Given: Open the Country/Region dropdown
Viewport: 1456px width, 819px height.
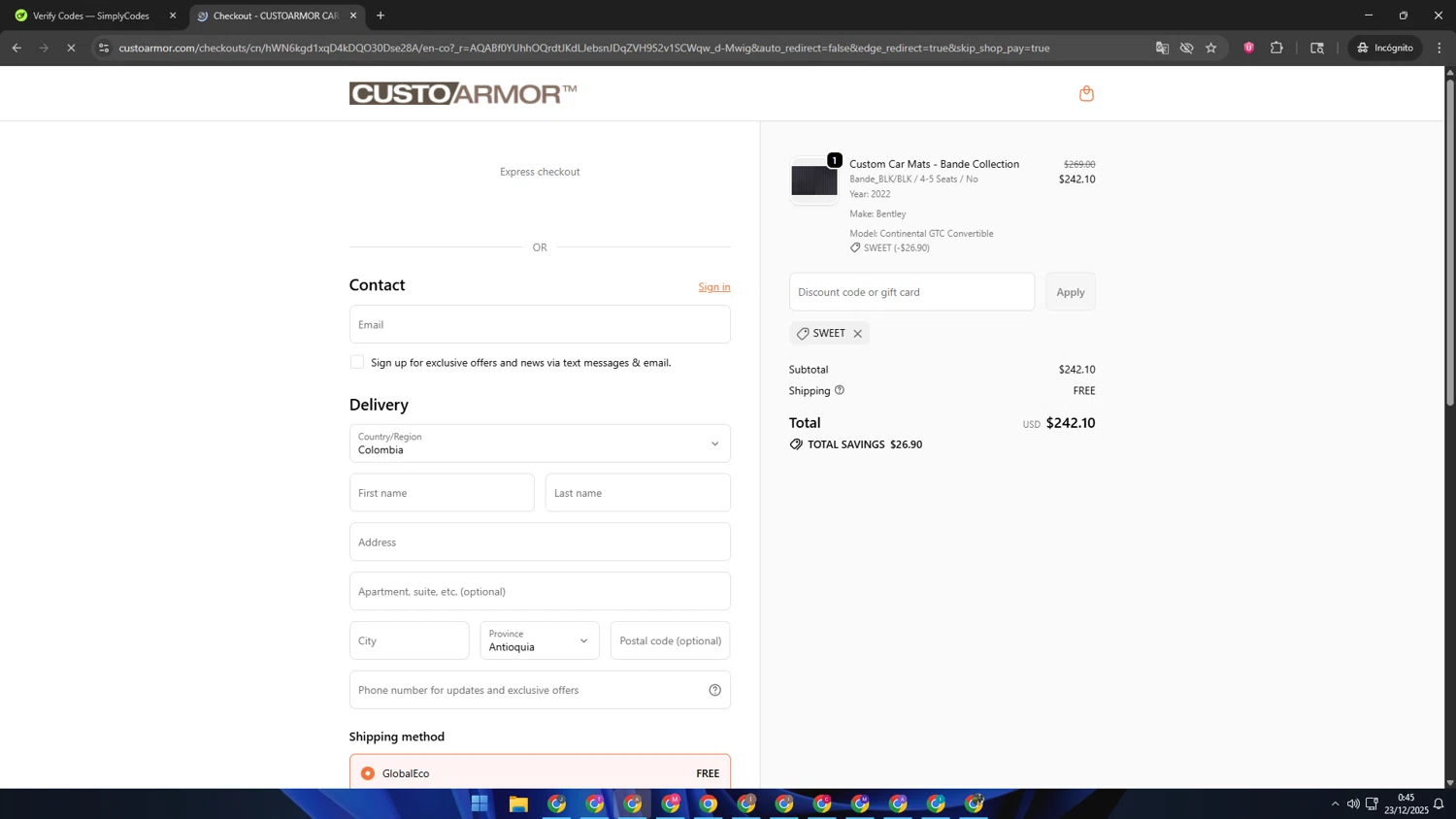Looking at the screenshot, I should coord(540,443).
